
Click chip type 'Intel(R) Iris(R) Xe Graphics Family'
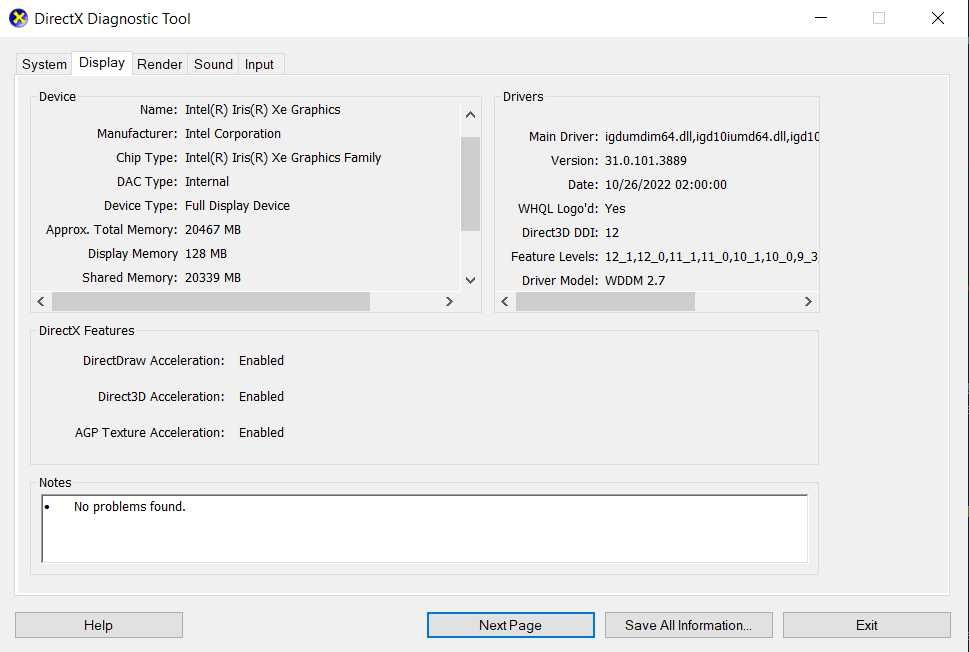click(283, 158)
